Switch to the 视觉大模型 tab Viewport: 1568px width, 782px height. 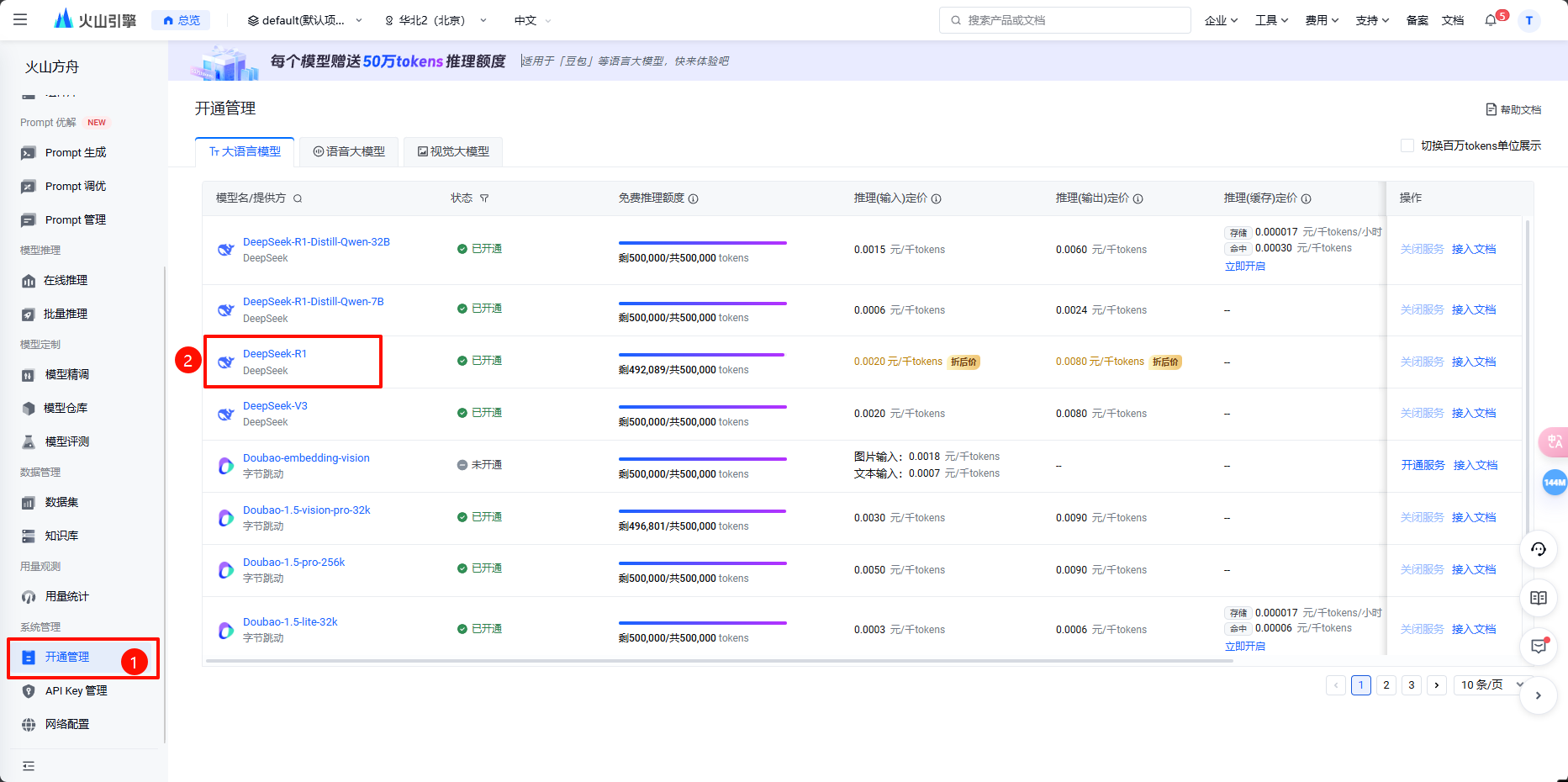(x=453, y=151)
